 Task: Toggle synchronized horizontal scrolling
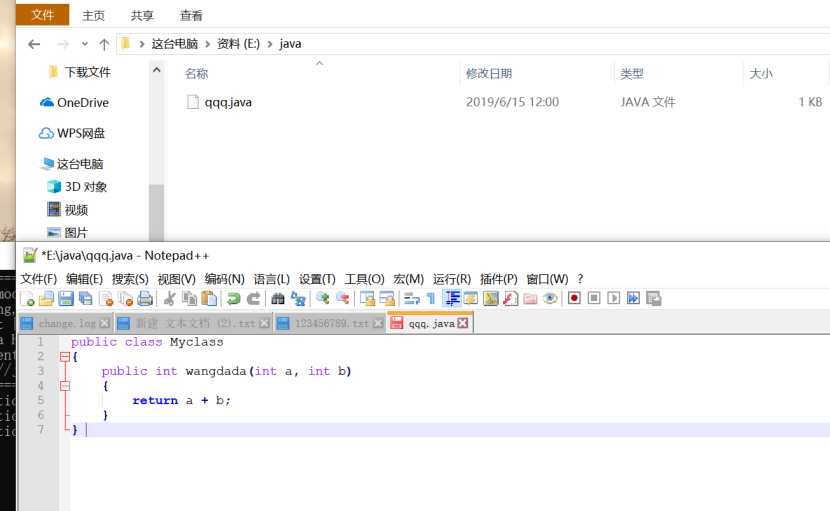coord(387,299)
